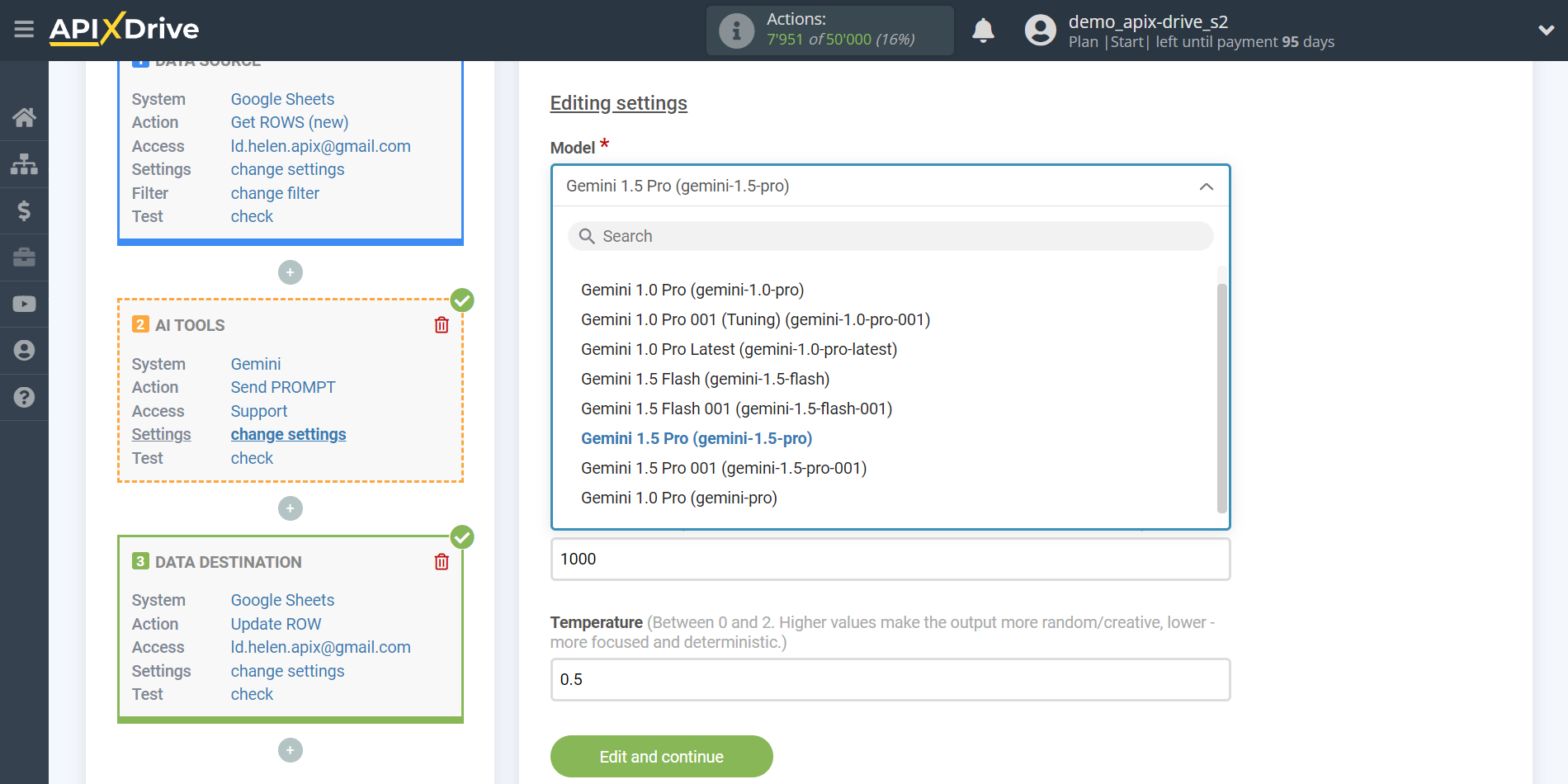This screenshot has width=1568, height=784.
Task: Click the model Search field
Action: pos(890,236)
